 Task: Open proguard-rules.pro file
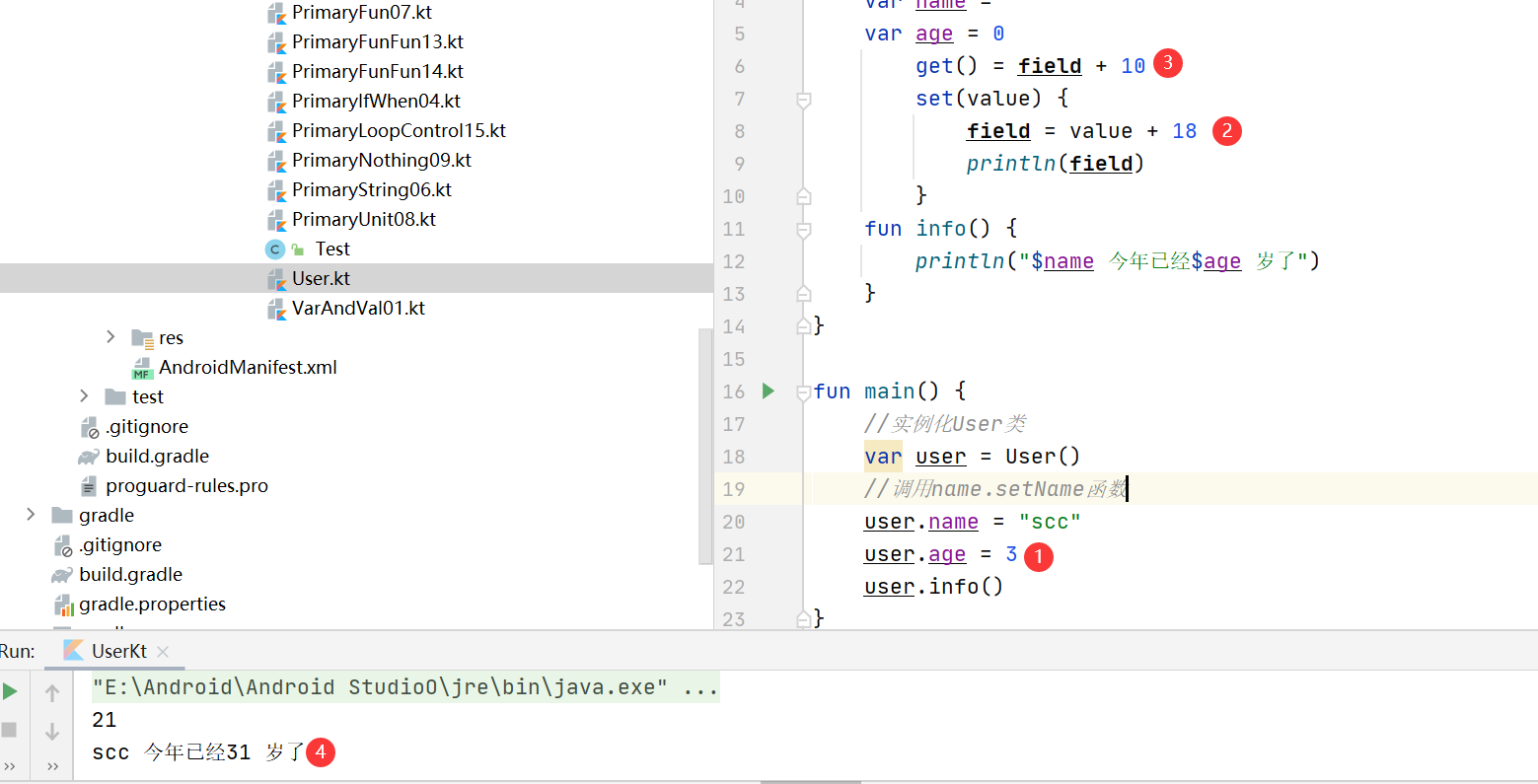186,486
